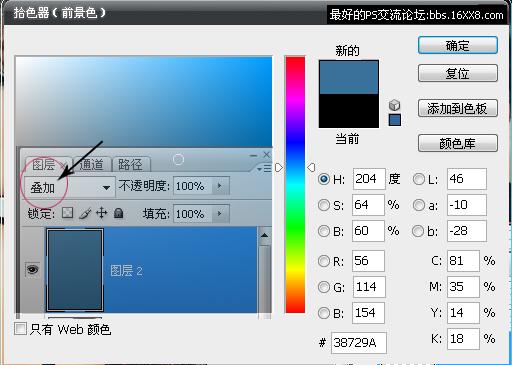Toggle visibility eye of 图层 2
512x365 pixels.
click(32, 269)
